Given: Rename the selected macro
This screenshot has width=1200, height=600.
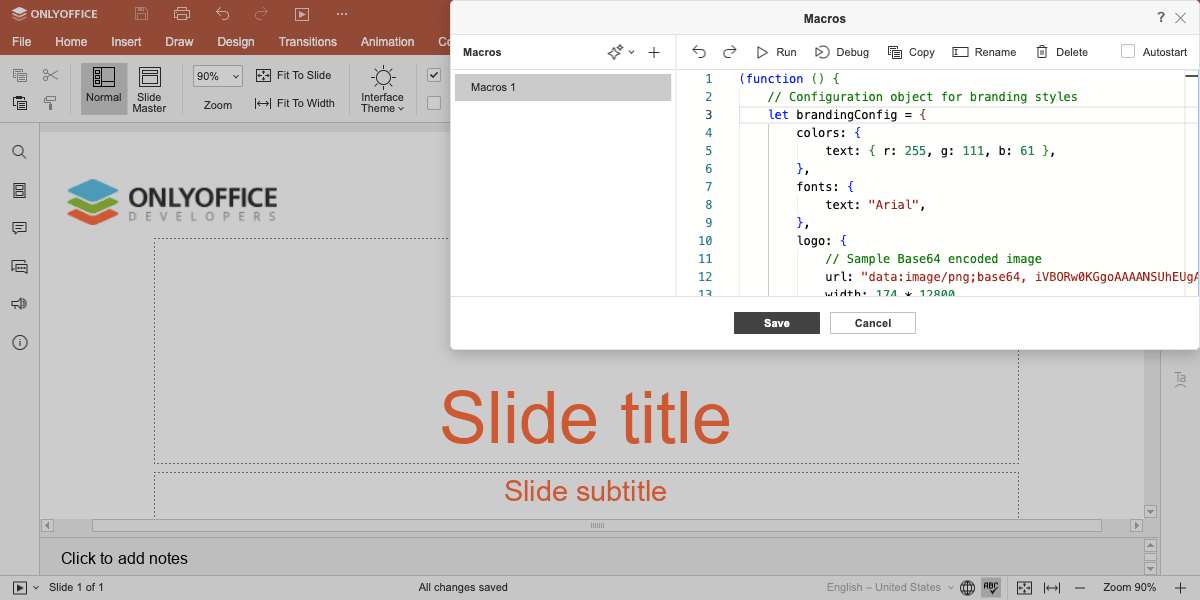Looking at the screenshot, I should tap(984, 52).
